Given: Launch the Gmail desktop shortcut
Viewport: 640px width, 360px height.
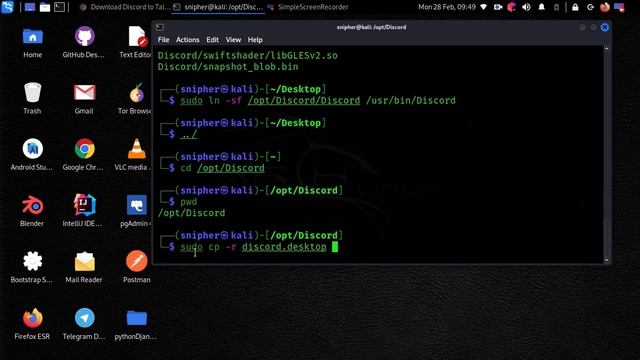Looking at the screenshot, I should 84,98.
